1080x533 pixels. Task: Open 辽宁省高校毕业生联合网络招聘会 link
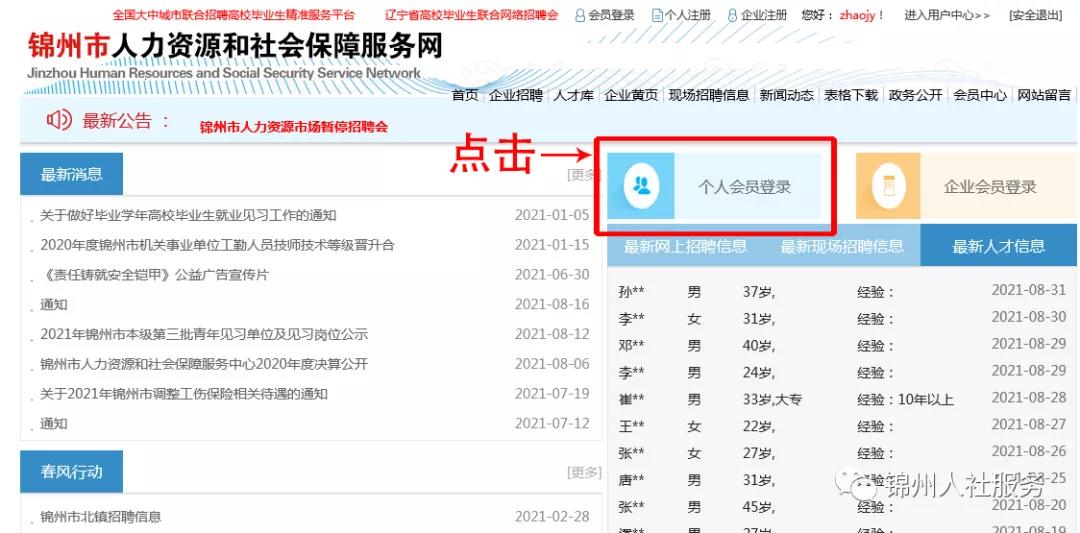(471, 14)
